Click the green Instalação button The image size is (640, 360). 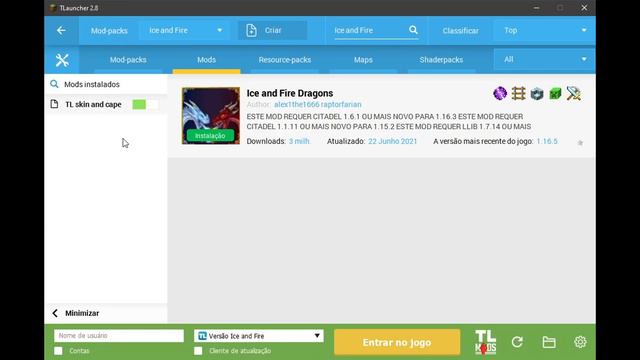(x=210, y=136)
